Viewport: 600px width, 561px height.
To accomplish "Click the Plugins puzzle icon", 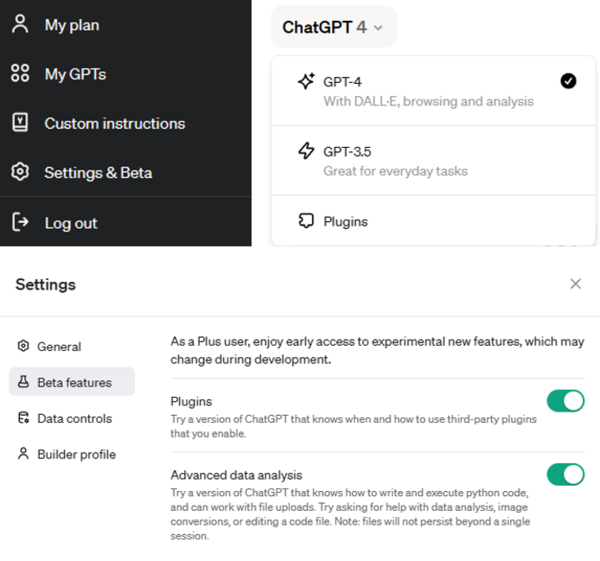I will 307,221.
